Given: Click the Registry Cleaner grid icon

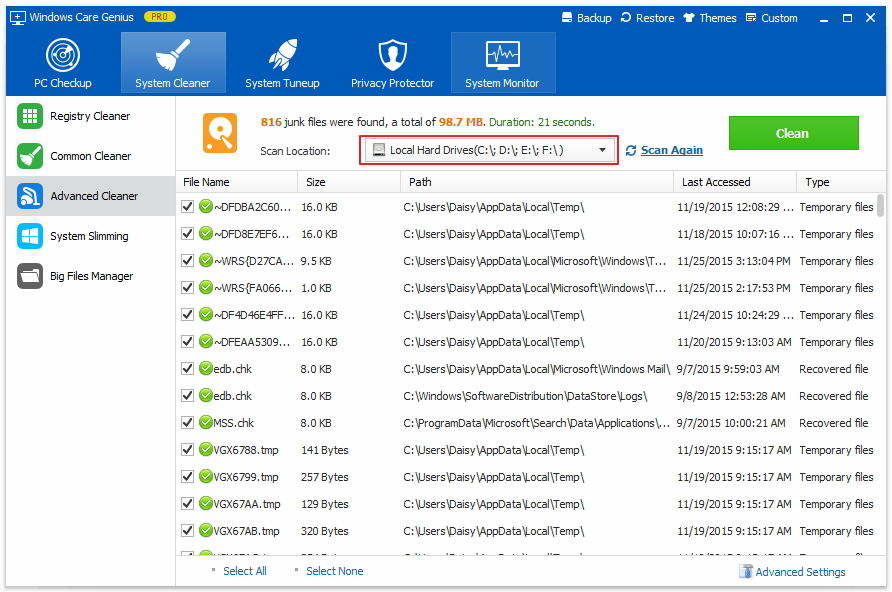Looking at the screenshot, I should coord(30,116).
